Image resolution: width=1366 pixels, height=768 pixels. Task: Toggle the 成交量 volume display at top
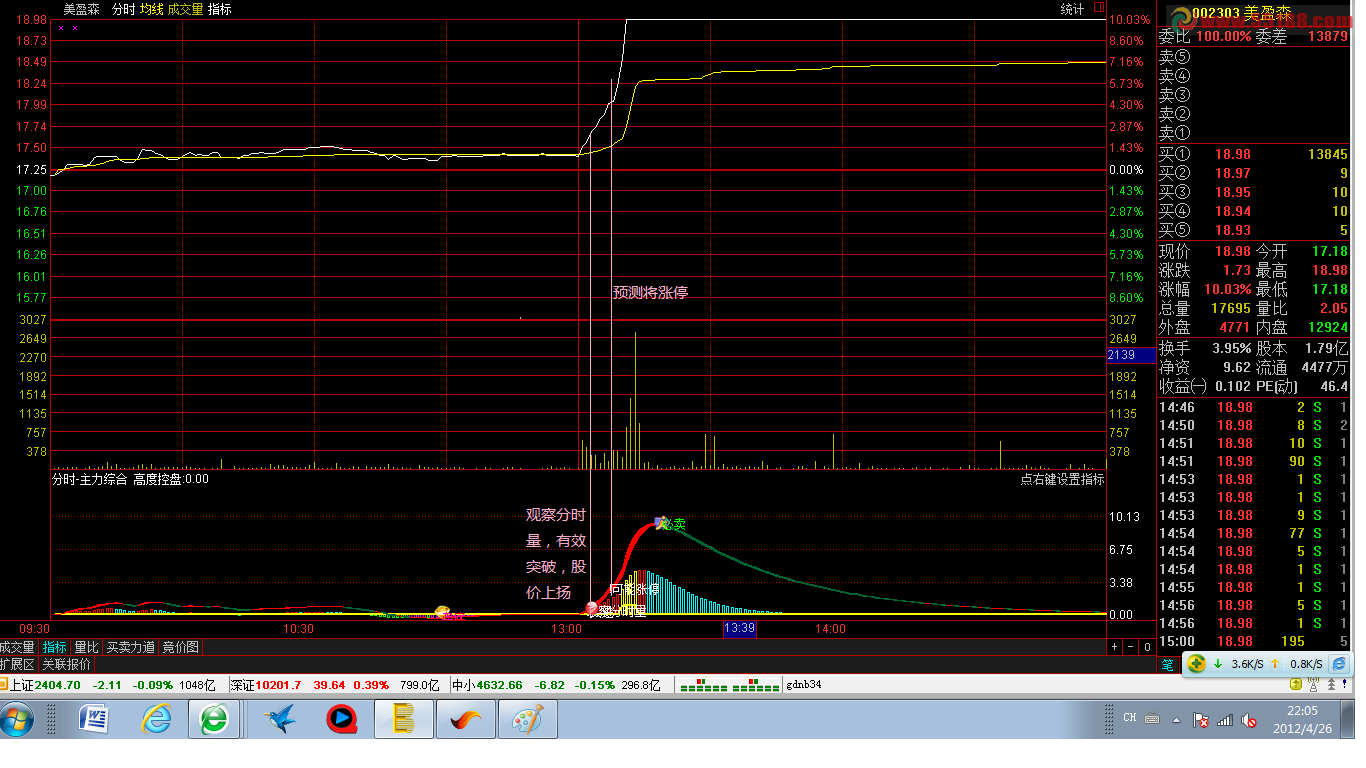(185, 9)
